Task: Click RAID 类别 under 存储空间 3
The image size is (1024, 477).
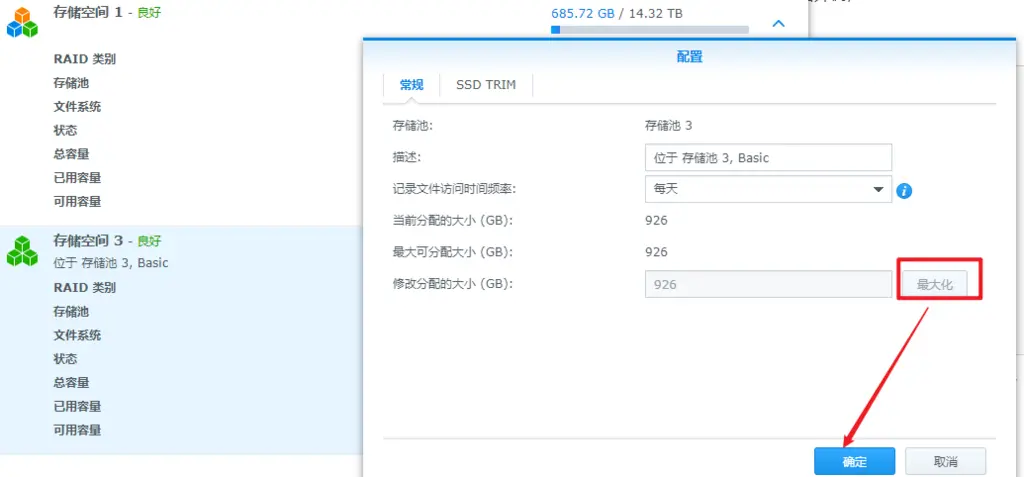Action: click(84, 288)
